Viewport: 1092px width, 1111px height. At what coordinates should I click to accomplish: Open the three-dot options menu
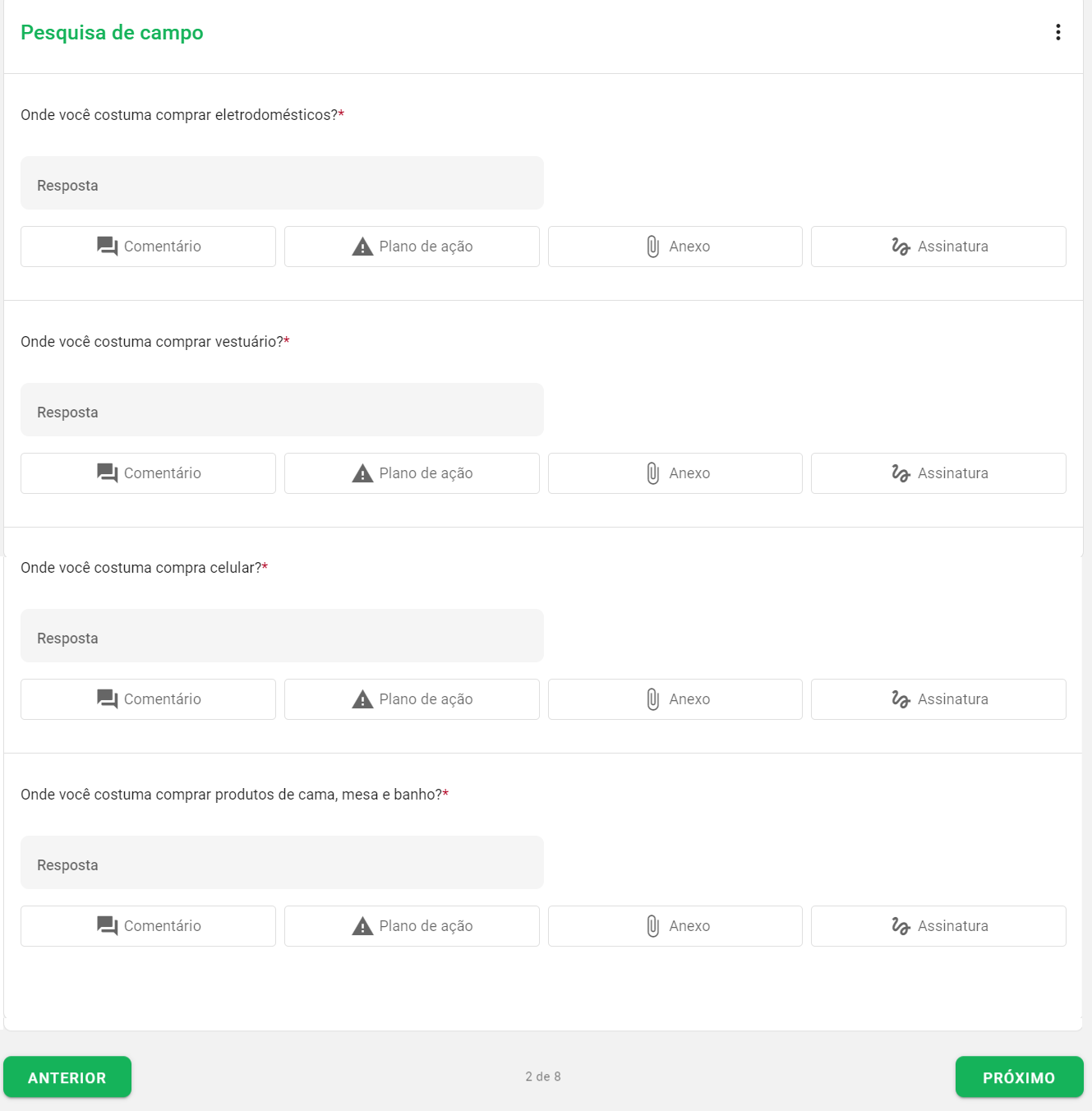point(1058,32)
